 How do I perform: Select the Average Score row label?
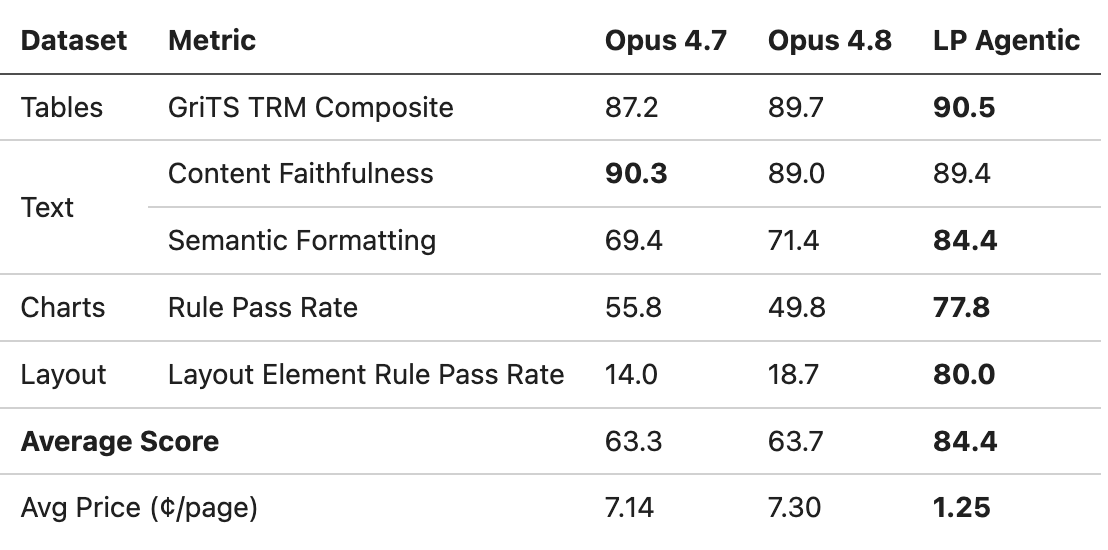tap(119, 441)
